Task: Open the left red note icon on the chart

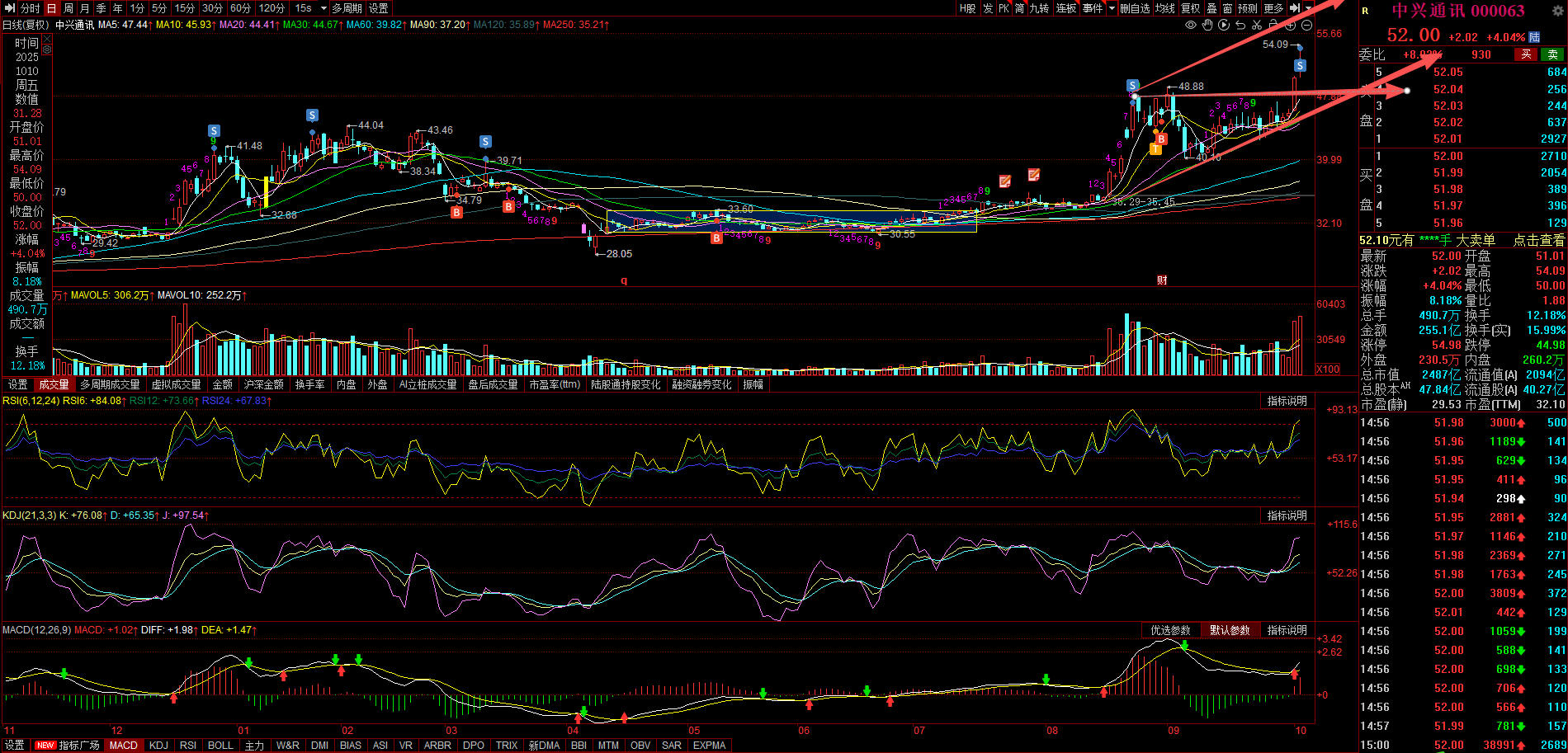Action: click(1005, 181)
